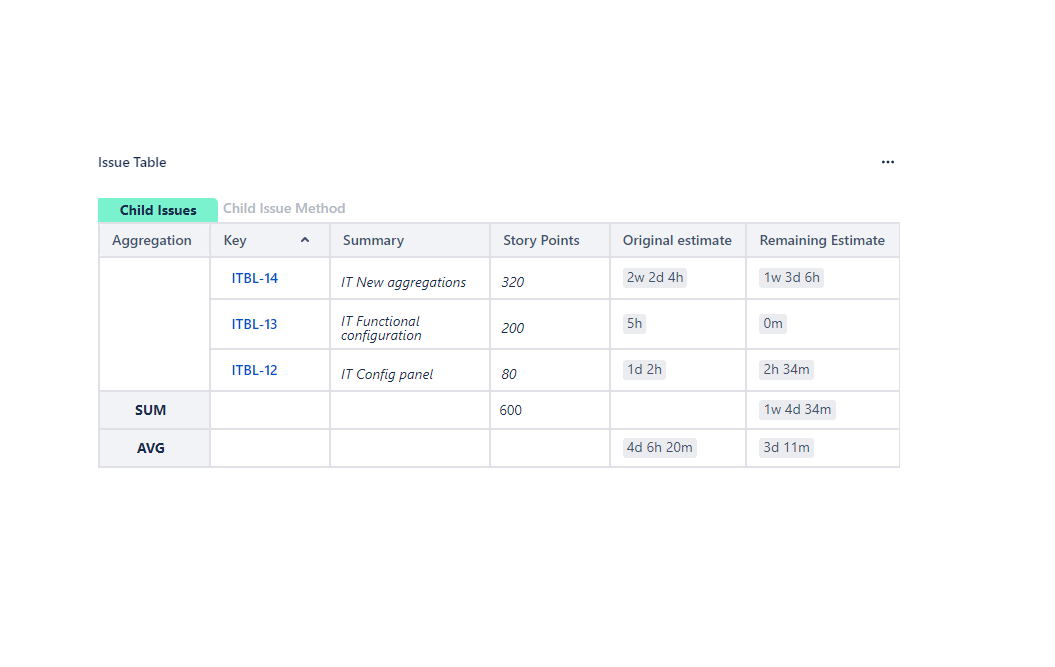Click the 'Issue Table' panel title
The width and height of the screenshot is (1055, 667).
[x=132, y=162]
